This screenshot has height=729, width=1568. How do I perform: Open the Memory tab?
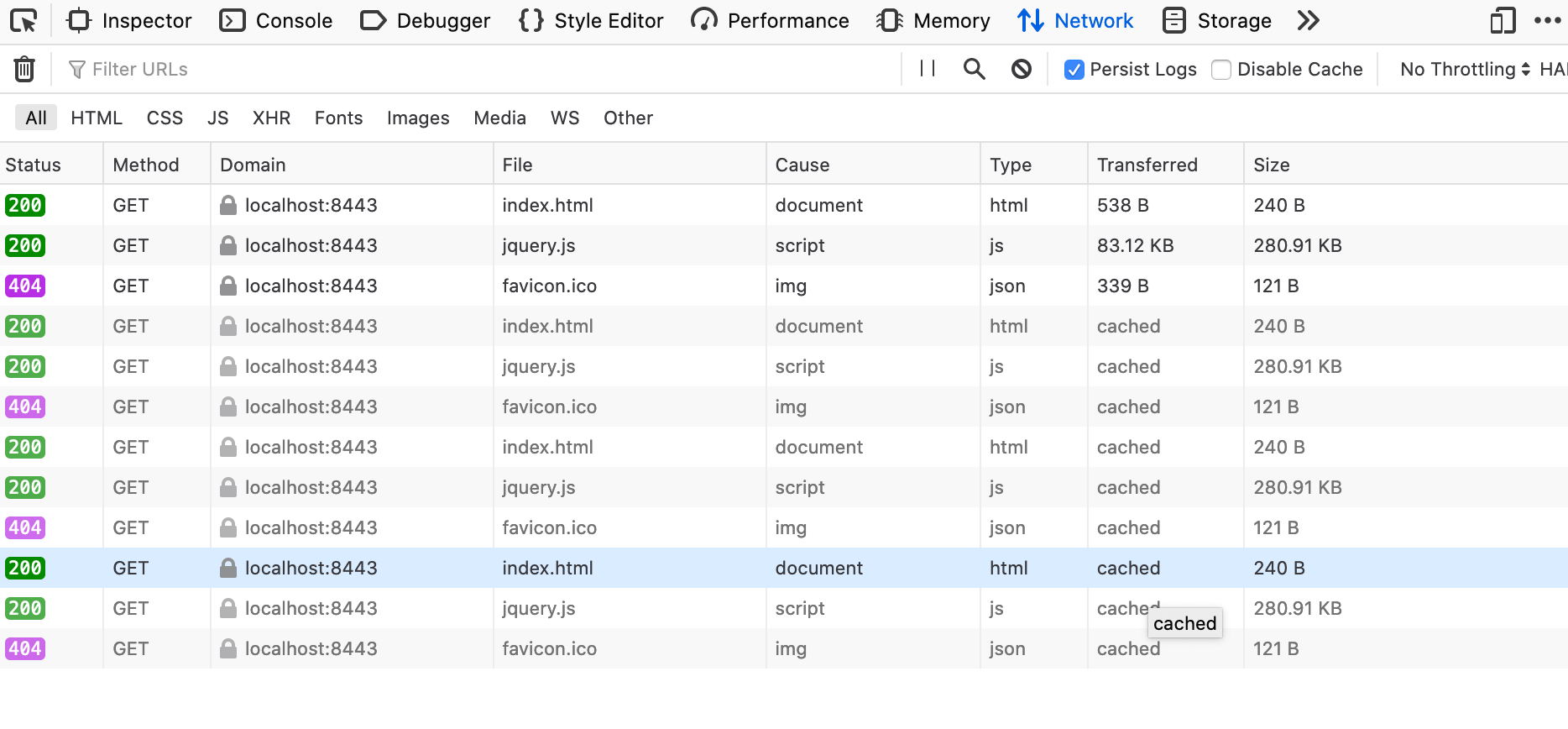pos(933,20)
